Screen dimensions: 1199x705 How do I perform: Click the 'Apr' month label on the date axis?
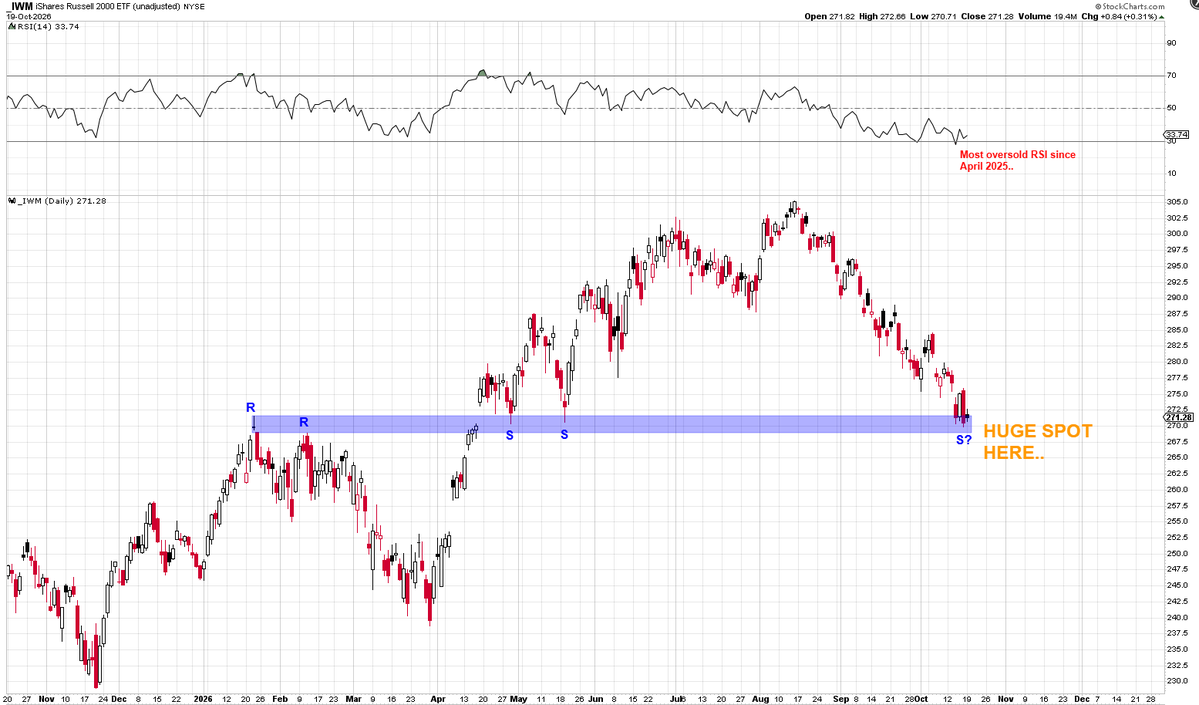coord(437,699)
